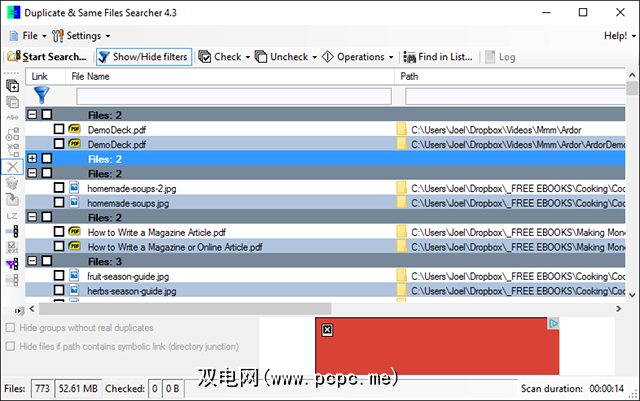Sort by the File Name column header

(230, 76)
